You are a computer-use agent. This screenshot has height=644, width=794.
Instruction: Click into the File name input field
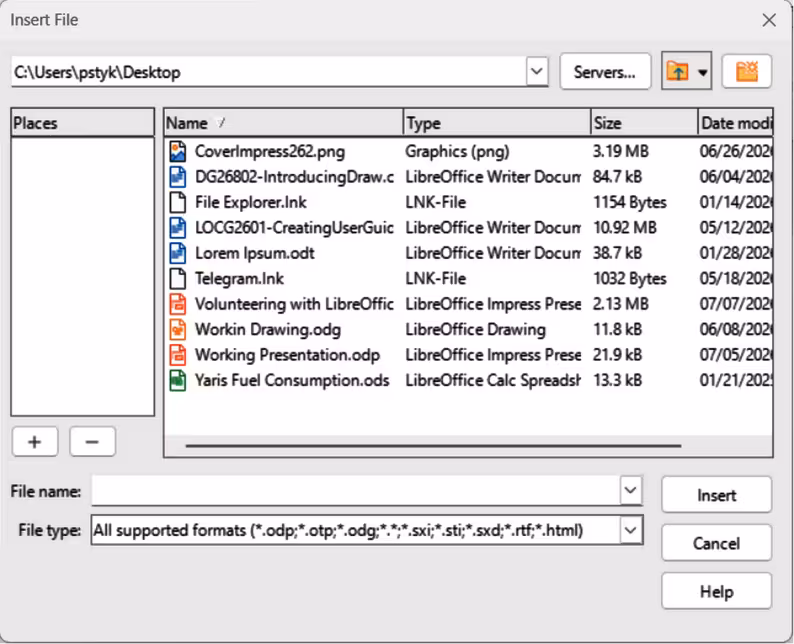355,490
